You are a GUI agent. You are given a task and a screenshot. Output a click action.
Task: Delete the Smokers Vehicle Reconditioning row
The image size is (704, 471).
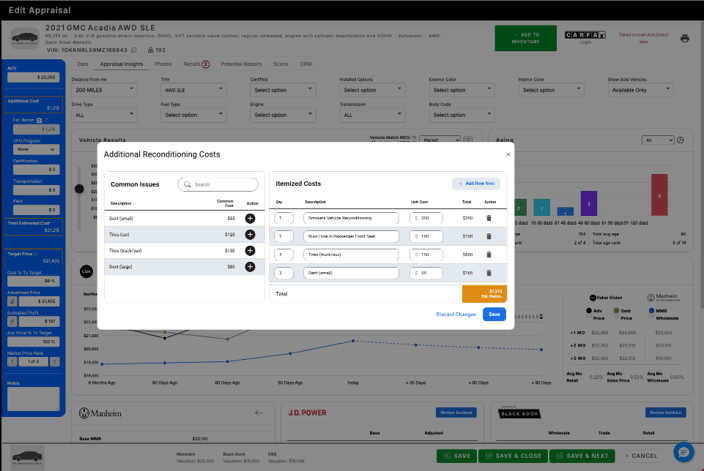[x=489, y=218]
